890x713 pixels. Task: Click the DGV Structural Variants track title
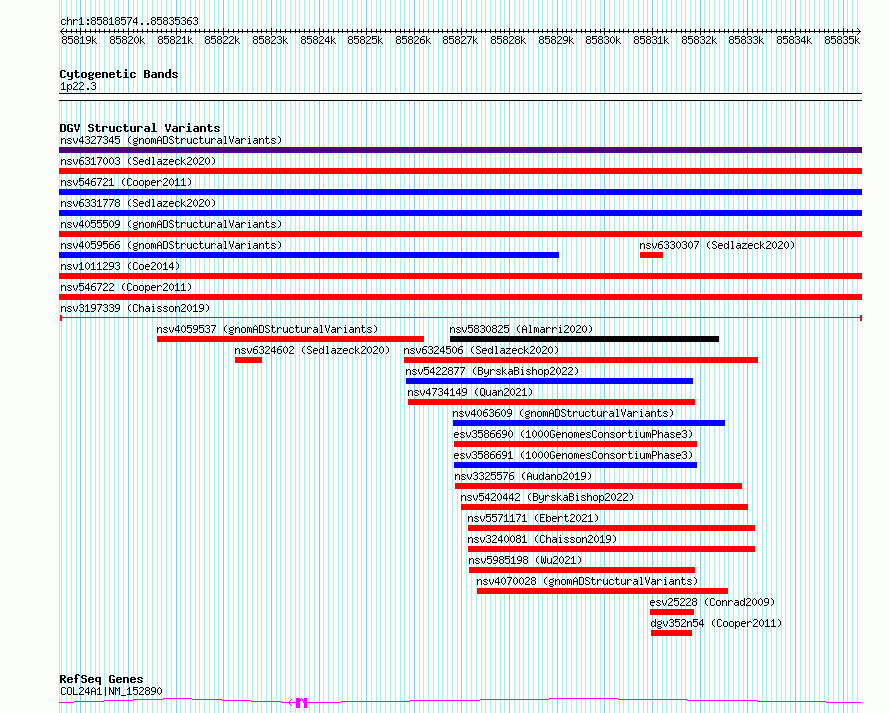140,128
